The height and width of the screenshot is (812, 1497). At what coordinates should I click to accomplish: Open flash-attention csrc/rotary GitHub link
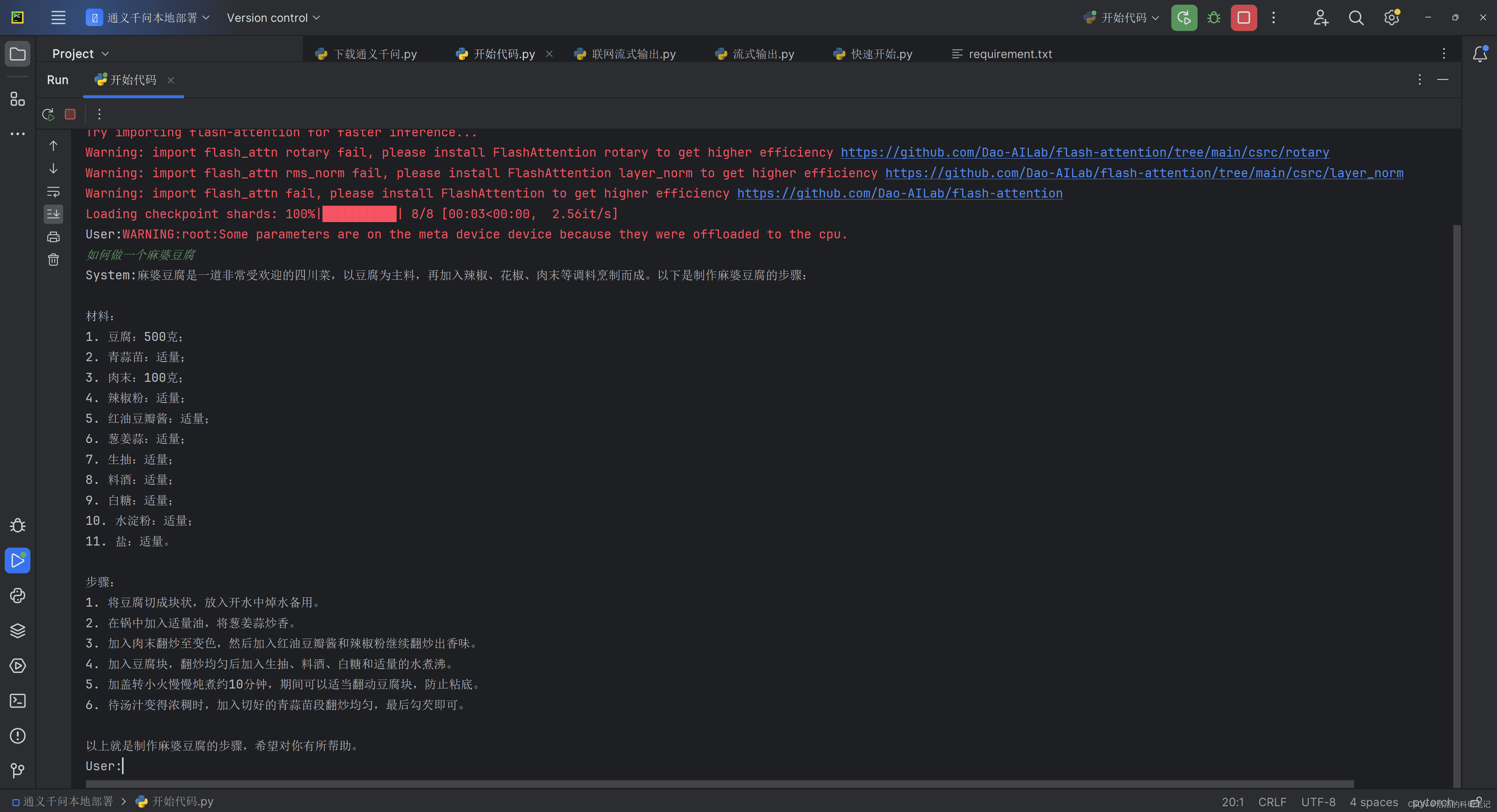pyautogui.click(x=1085, y=152)
